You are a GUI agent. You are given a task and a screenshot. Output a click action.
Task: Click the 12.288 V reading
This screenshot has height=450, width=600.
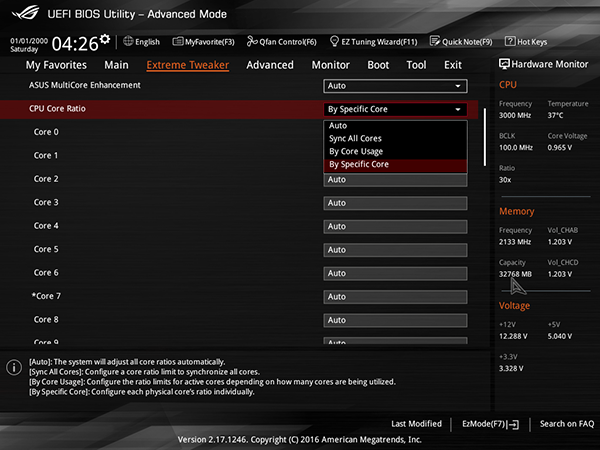[x=513, y=336]
